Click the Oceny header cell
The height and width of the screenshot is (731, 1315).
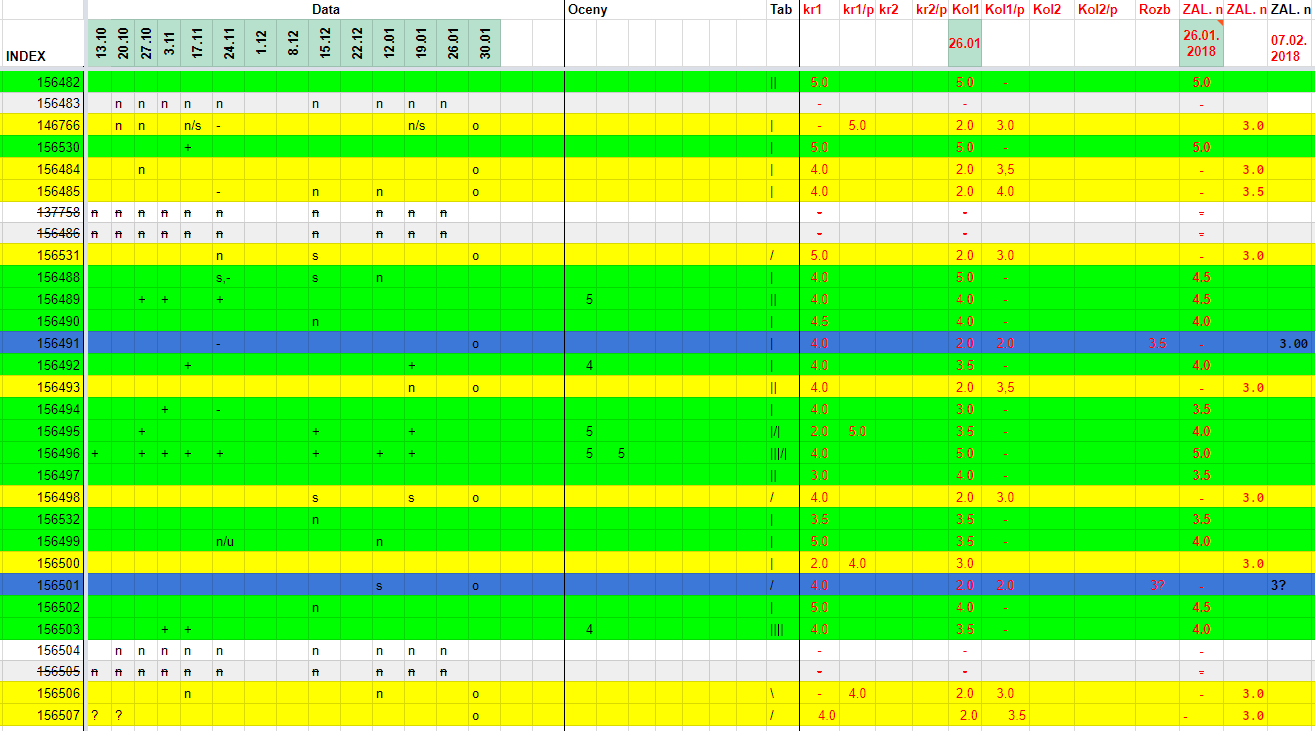(587, 9)
